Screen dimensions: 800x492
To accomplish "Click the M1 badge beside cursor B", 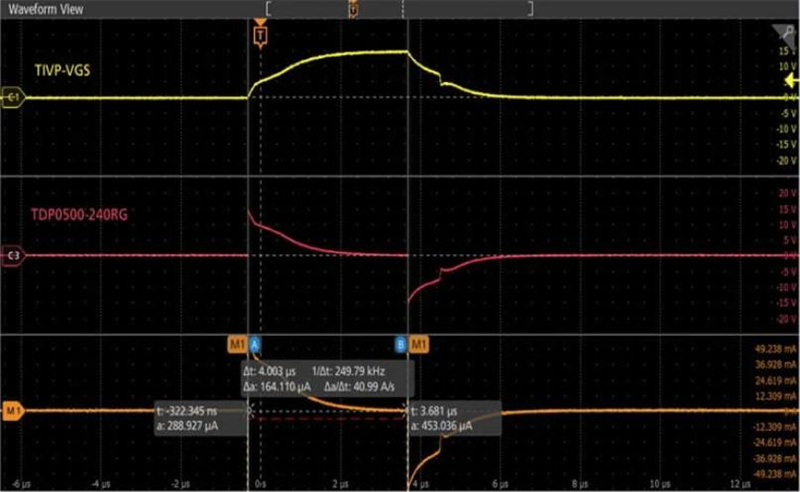I will click(x=420, y=345).
